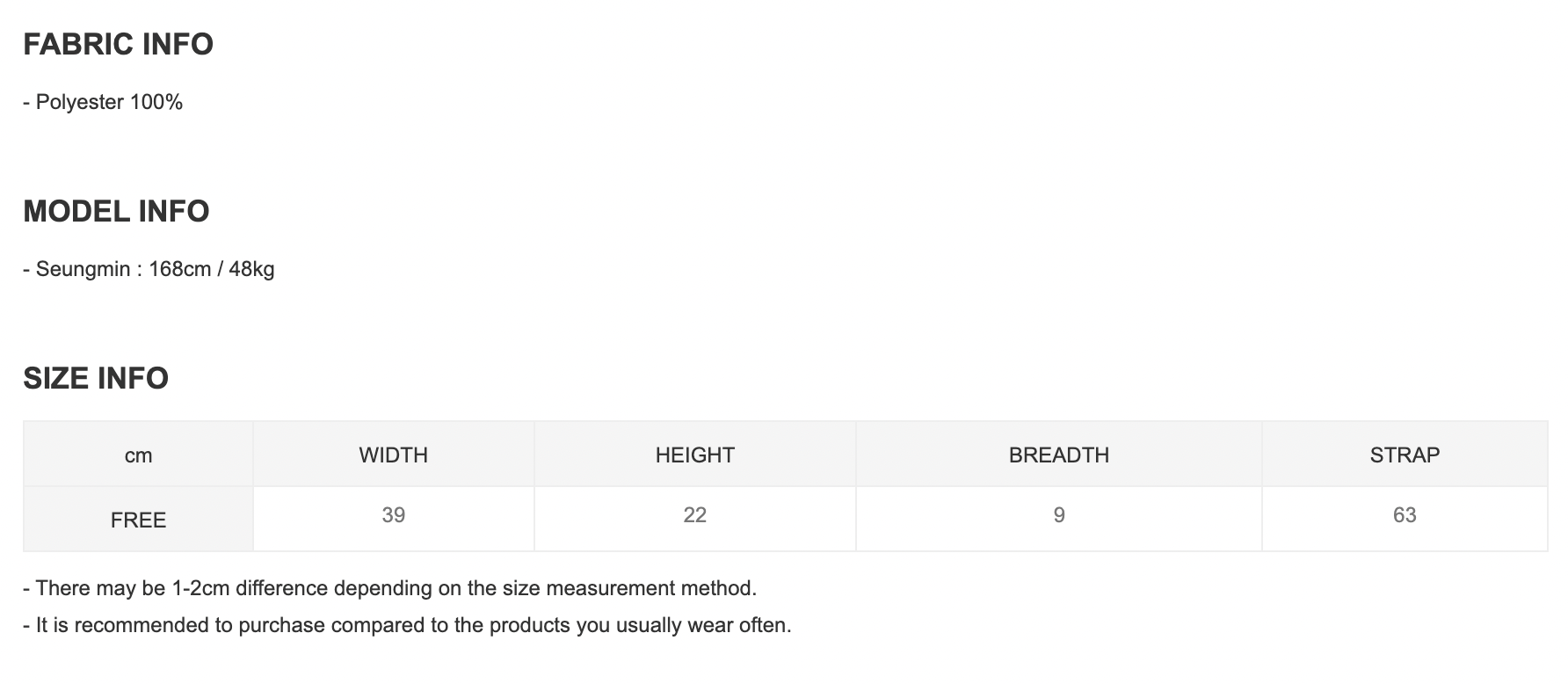Image resolution: width=1568 pixels, height=684 pixels.
Task: Click the word Polyester in fabric details
Action: (79, 102)
